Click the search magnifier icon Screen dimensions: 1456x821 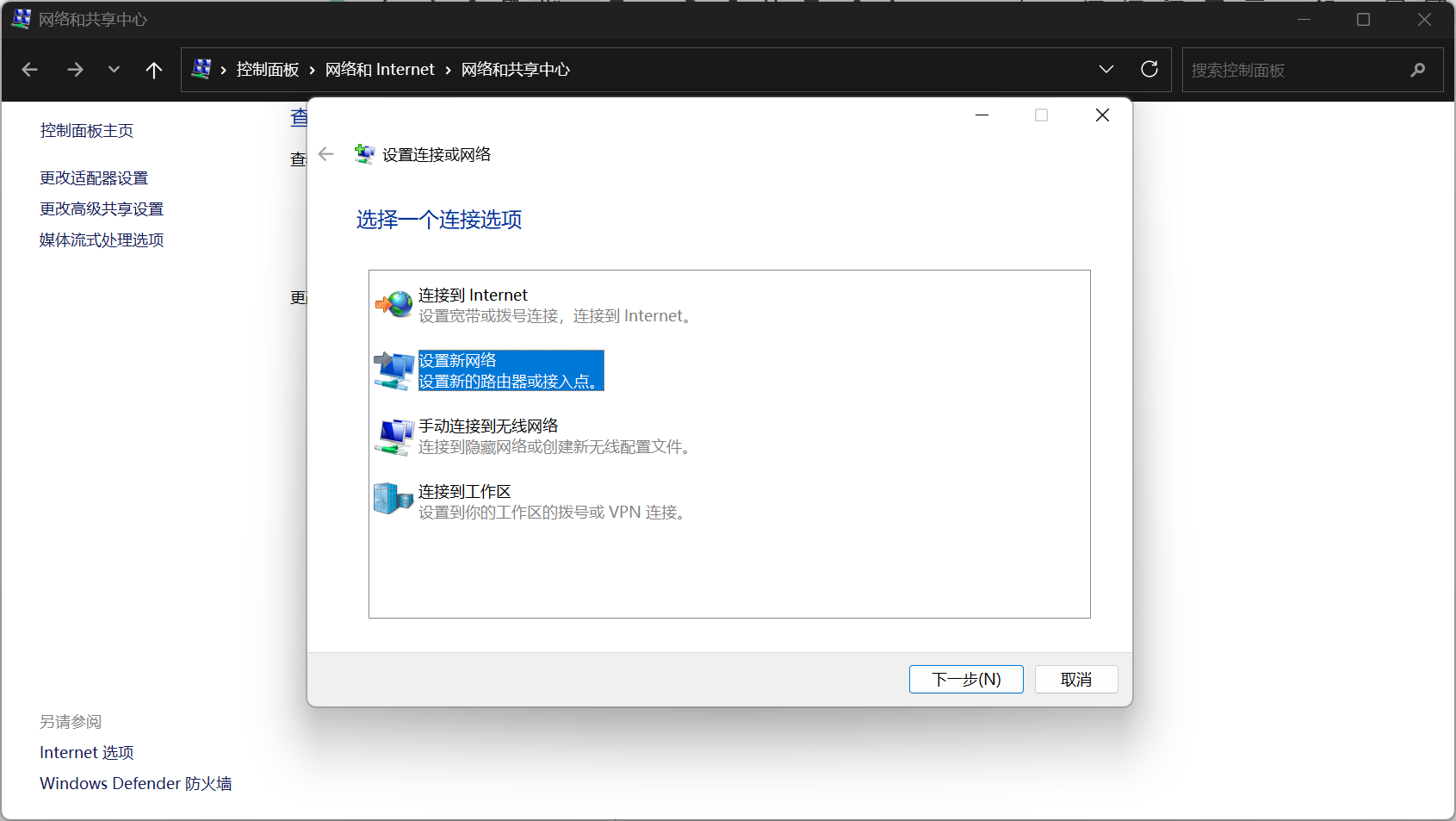click(1417, 70)
